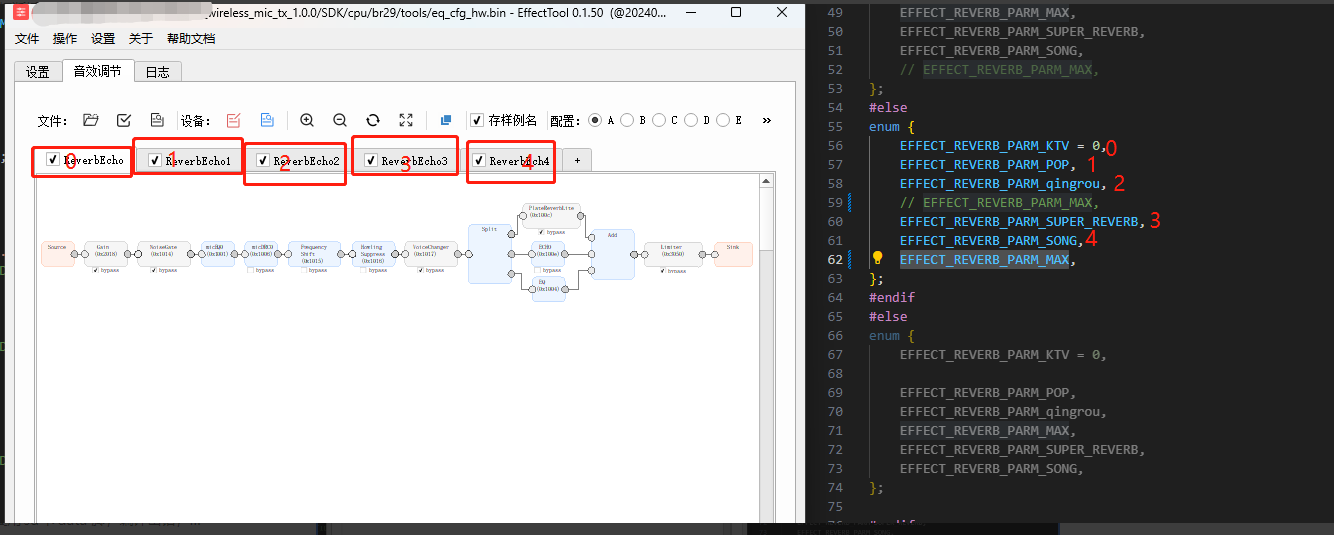Click #endif on line 64
The width and height of the screenshot is (1334, 535).
pyautogui.click(x=892, y=297)
